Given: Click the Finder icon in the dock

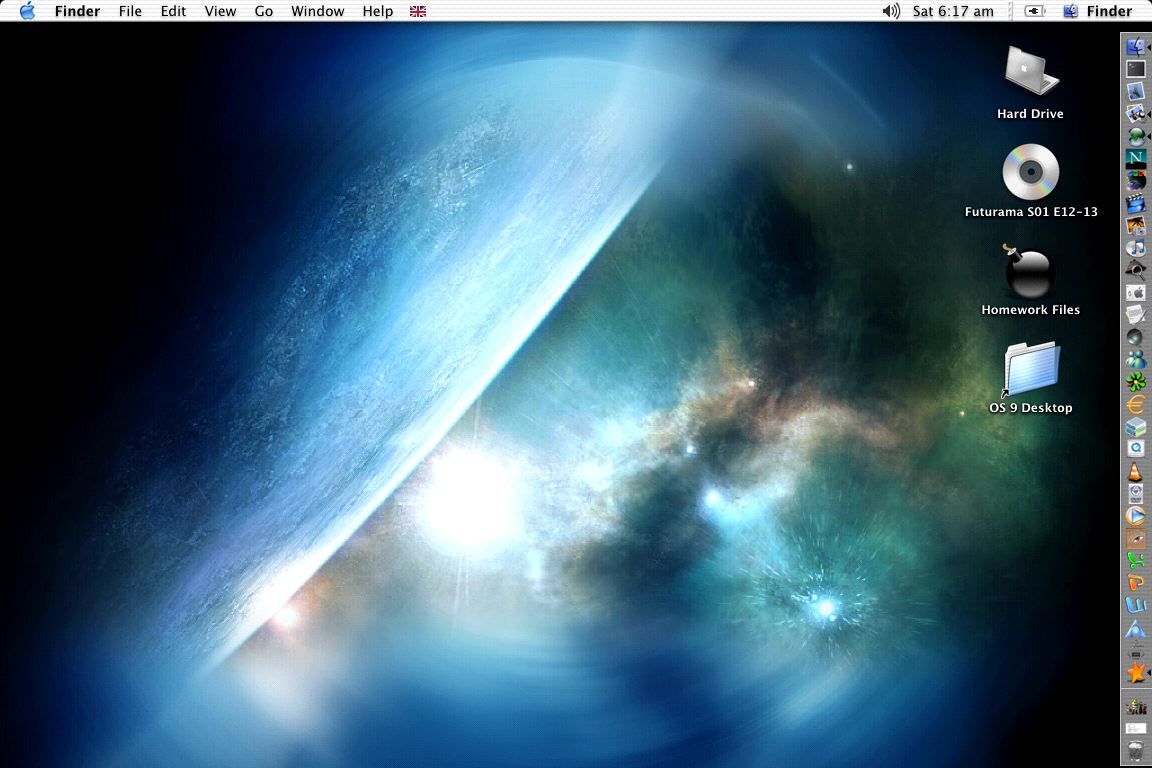Looking at the screenshot, I should [x=1136, y=46].
